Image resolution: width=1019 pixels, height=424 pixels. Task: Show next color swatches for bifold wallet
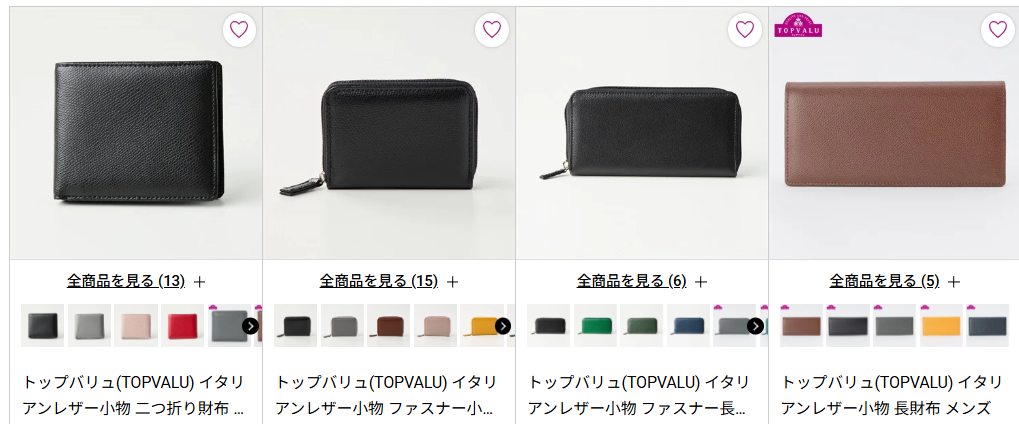click(x=251, y=326)
